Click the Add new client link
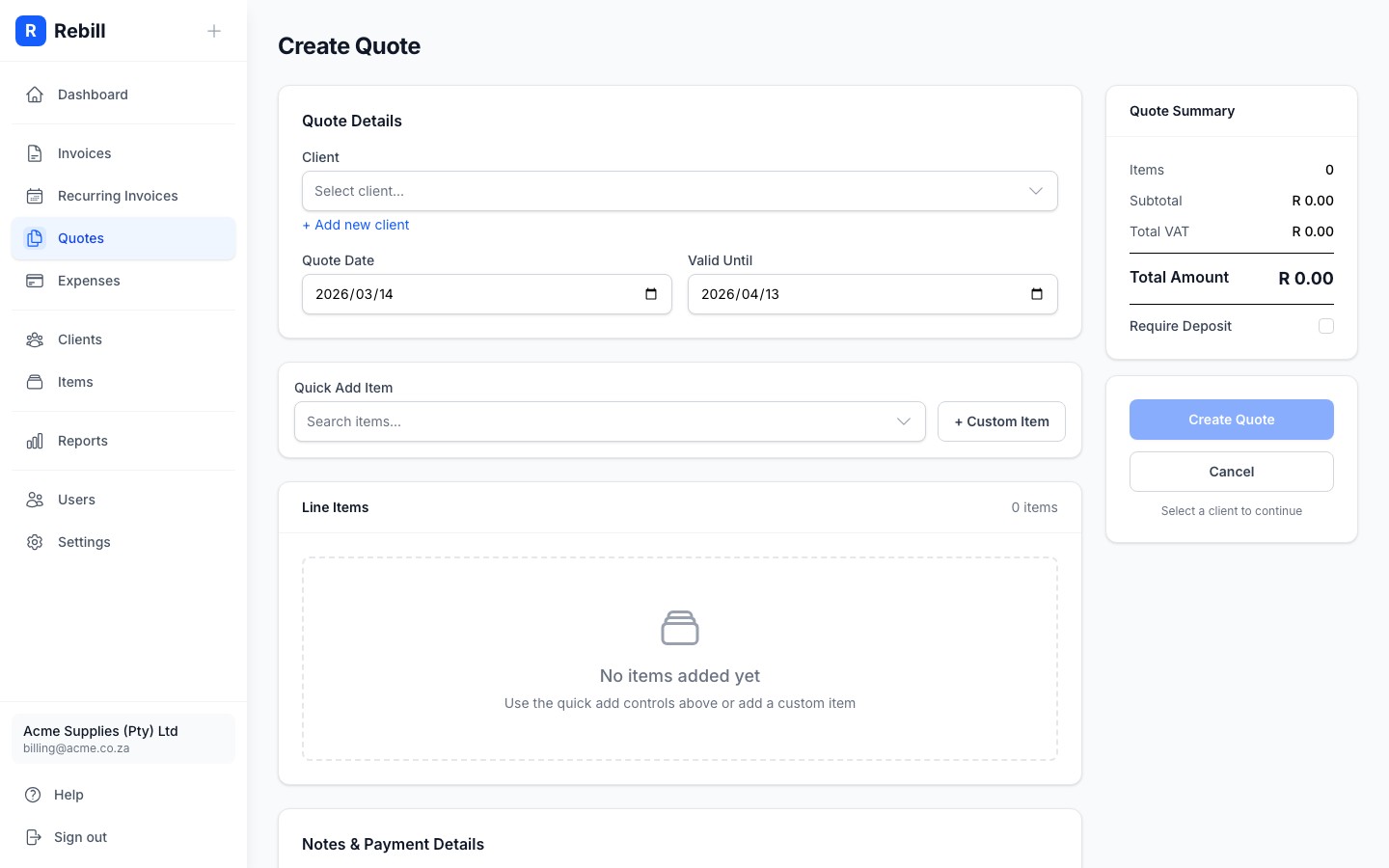The height and width of the screenshot is (868, 1389). [356, 225]
